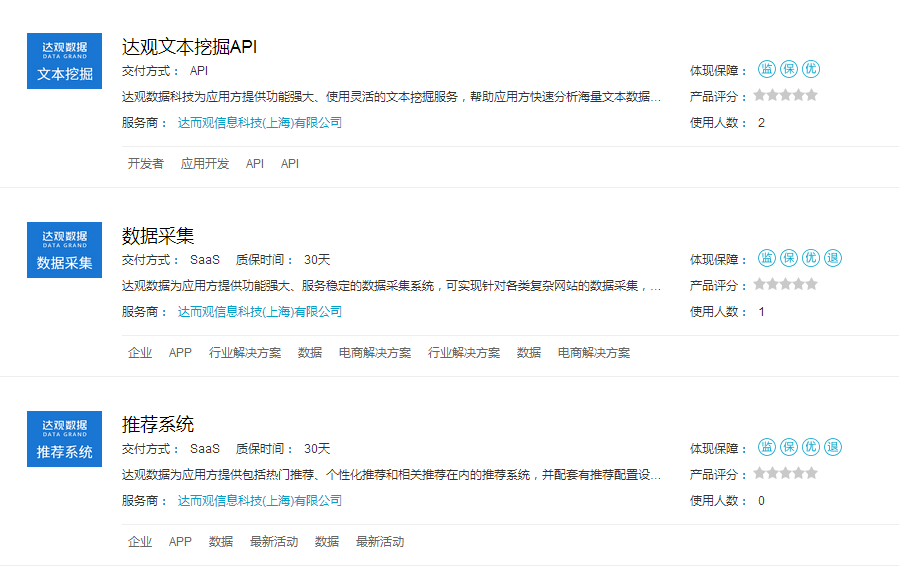The image size is (899, 567).
Task: Click the 保 badge in 推荐系统 row
Action: click(789, 447)
